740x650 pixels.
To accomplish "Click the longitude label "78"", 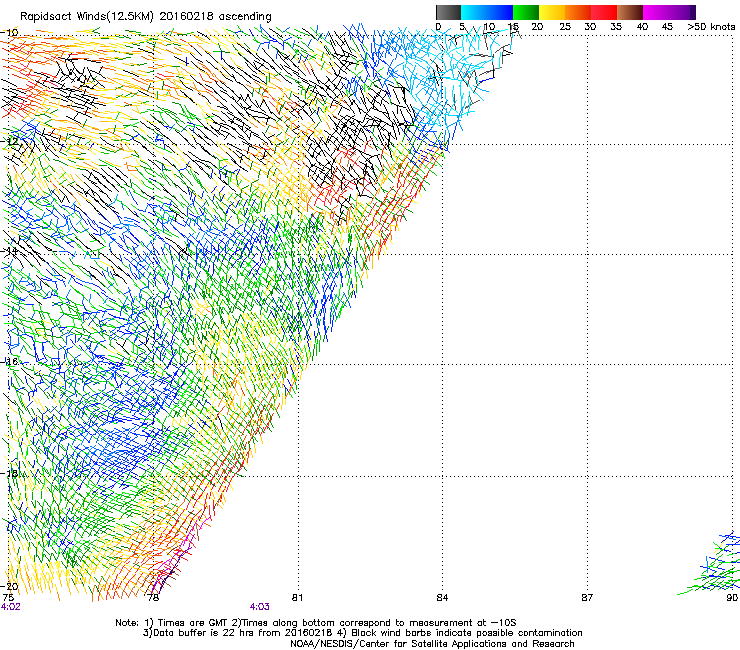I will [153, 598].
